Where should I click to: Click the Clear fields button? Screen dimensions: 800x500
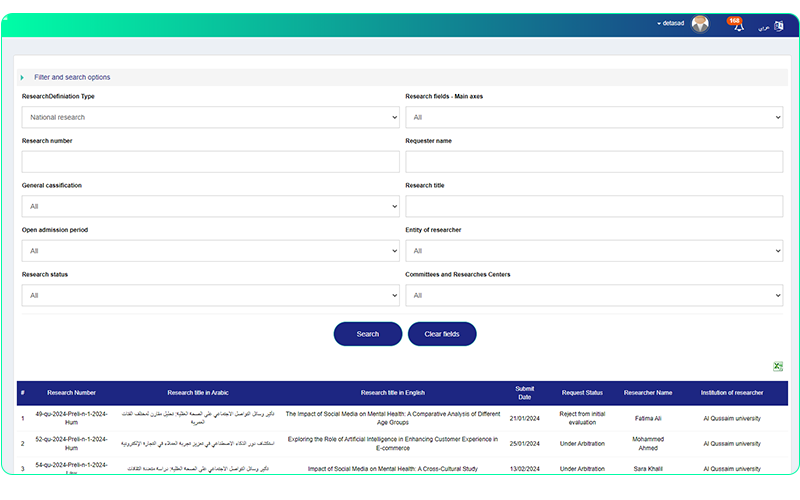tap(442, 334)
